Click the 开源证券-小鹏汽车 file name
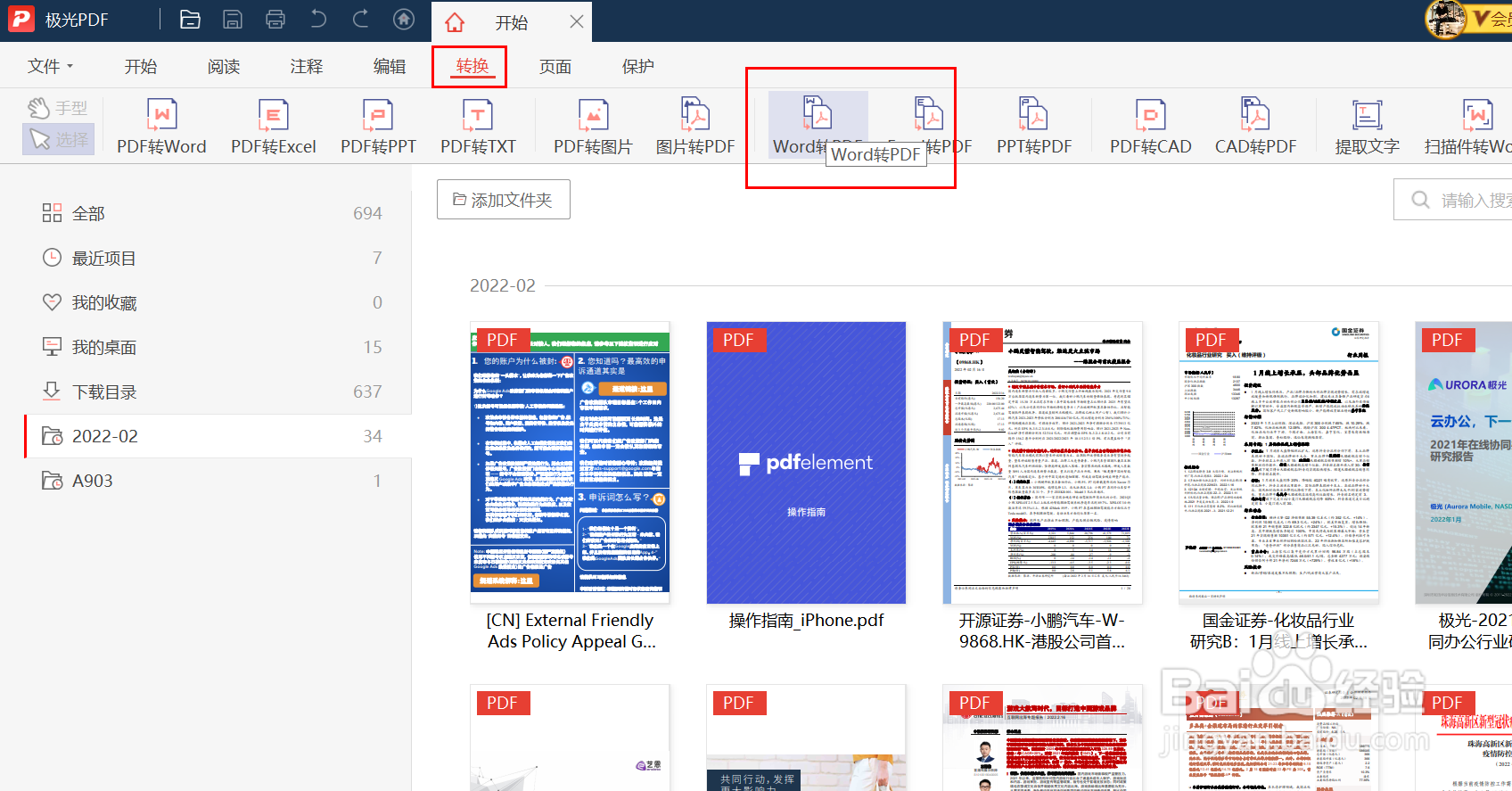This screenshot has width=1512, height=791. tap(1042, 630)
